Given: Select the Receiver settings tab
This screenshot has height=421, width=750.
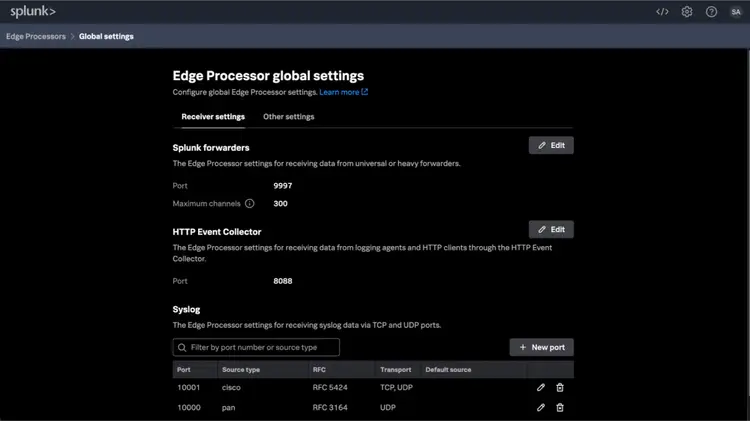Looking at the screenshot, I should point(213,117).
